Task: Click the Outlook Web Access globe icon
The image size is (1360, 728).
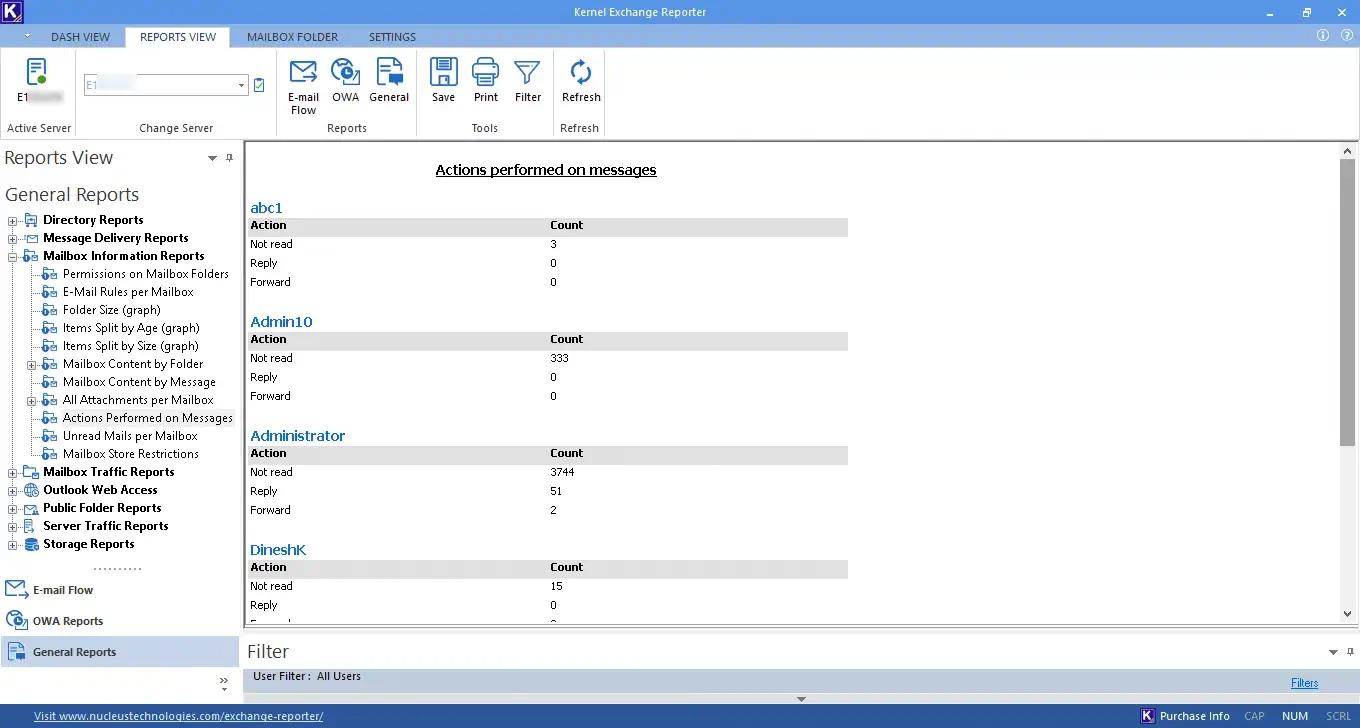Action: (32, 490)
